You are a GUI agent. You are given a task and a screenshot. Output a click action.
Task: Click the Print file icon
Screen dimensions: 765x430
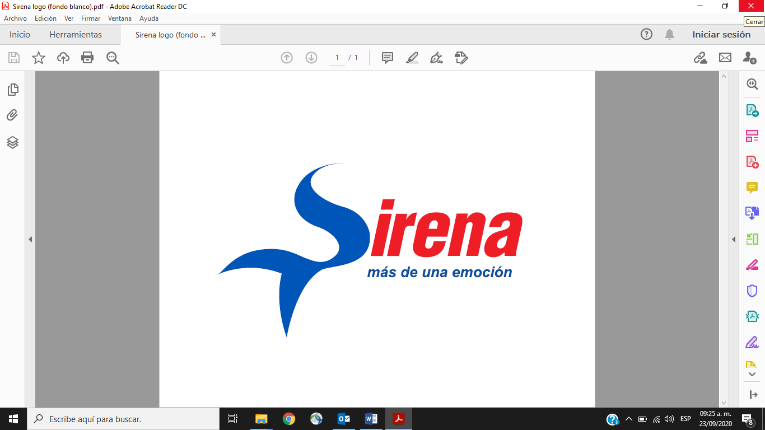click(87, 58)
